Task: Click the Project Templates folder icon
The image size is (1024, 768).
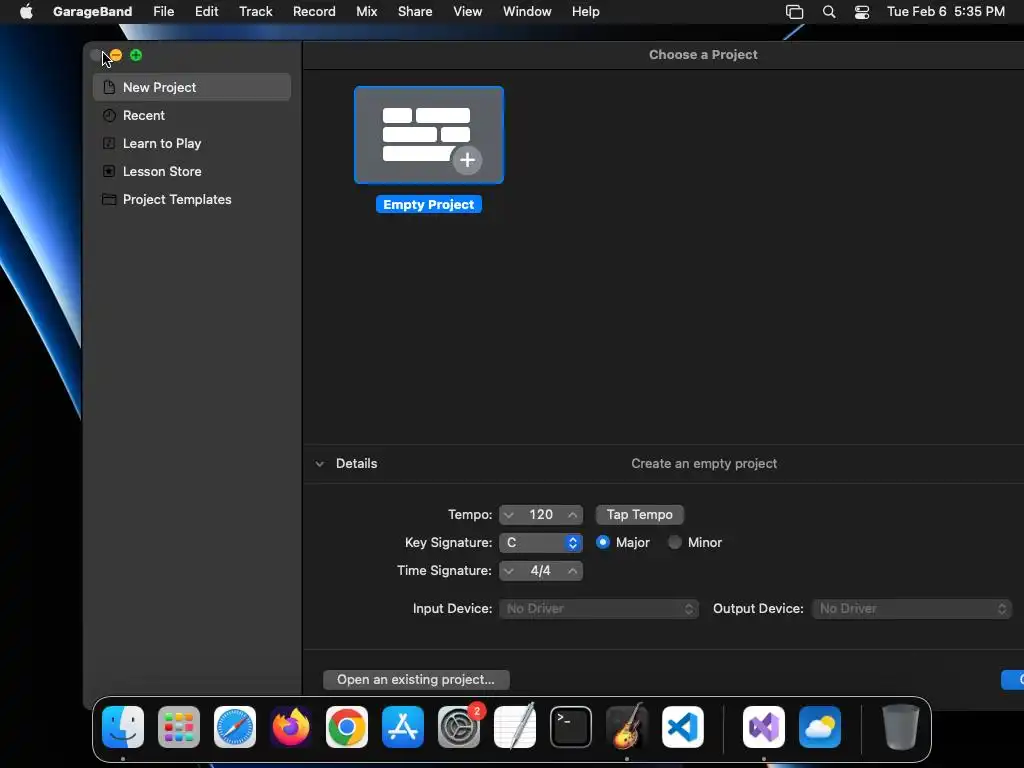Action: pyautogui.click(x=109, y=200)
